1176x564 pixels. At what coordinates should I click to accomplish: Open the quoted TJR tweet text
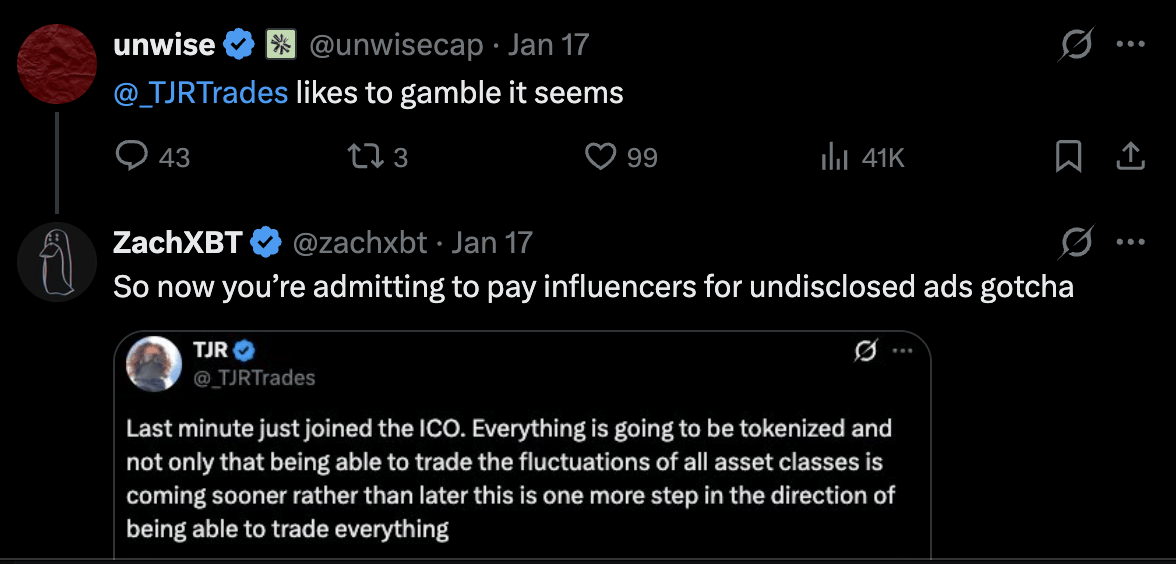(510, 479)
